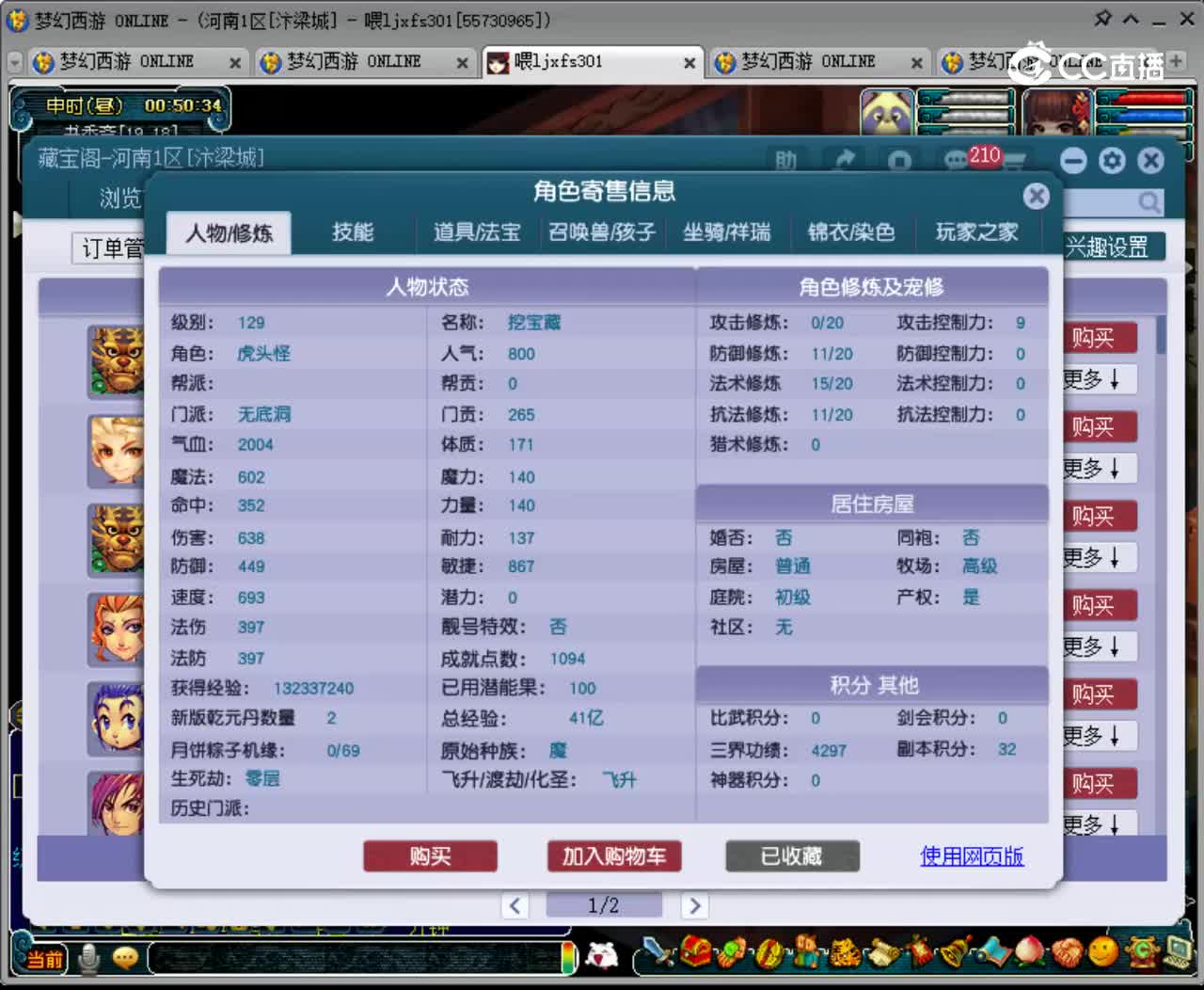
Task: Click the 浏览 tab in 藏宝阁 window
Action: pos(120,199)
